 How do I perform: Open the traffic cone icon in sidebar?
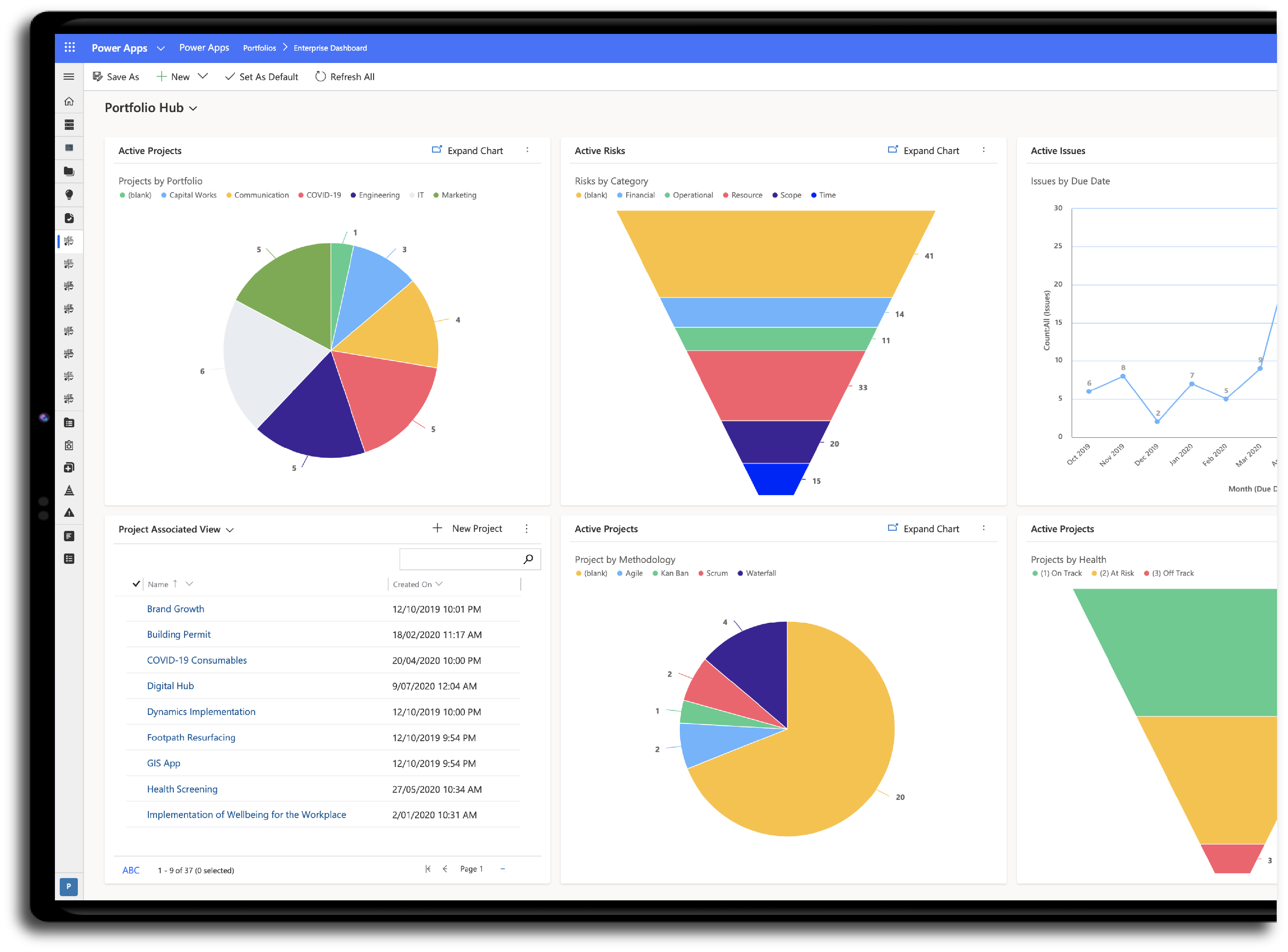tap(69, 490)
